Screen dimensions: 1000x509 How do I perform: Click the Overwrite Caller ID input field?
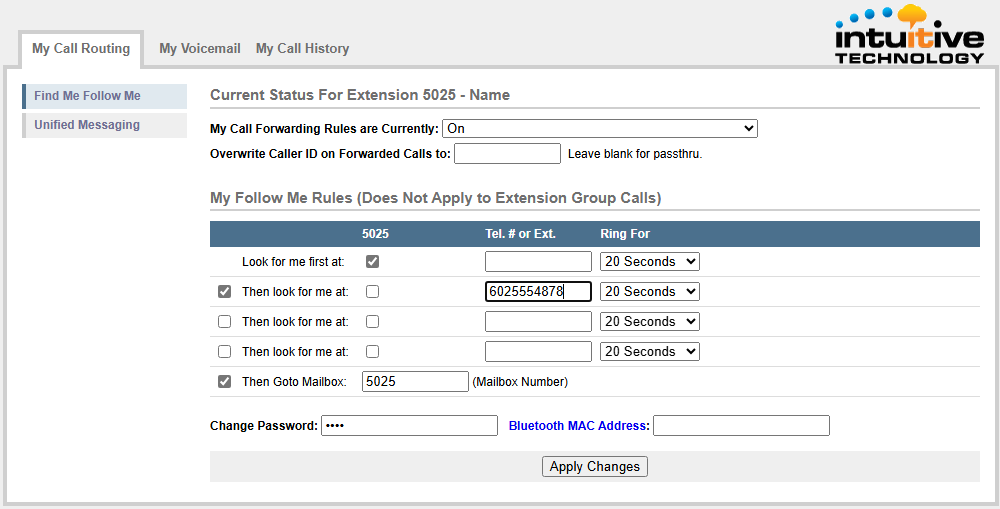pyautogui.click(x=507, y=154)
